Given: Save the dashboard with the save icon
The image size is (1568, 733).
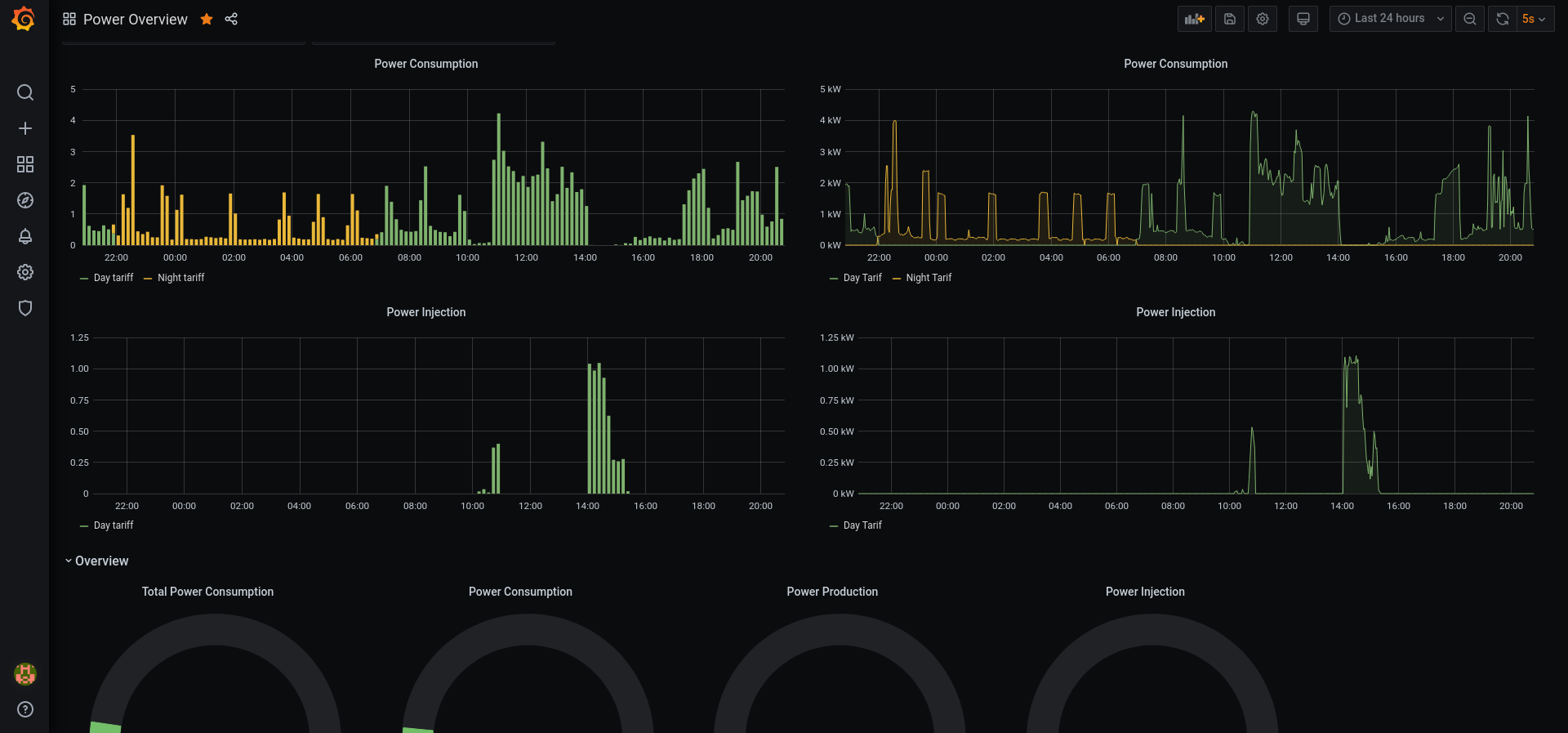Looking at the screenshot, I should (x=1229, y=19).
